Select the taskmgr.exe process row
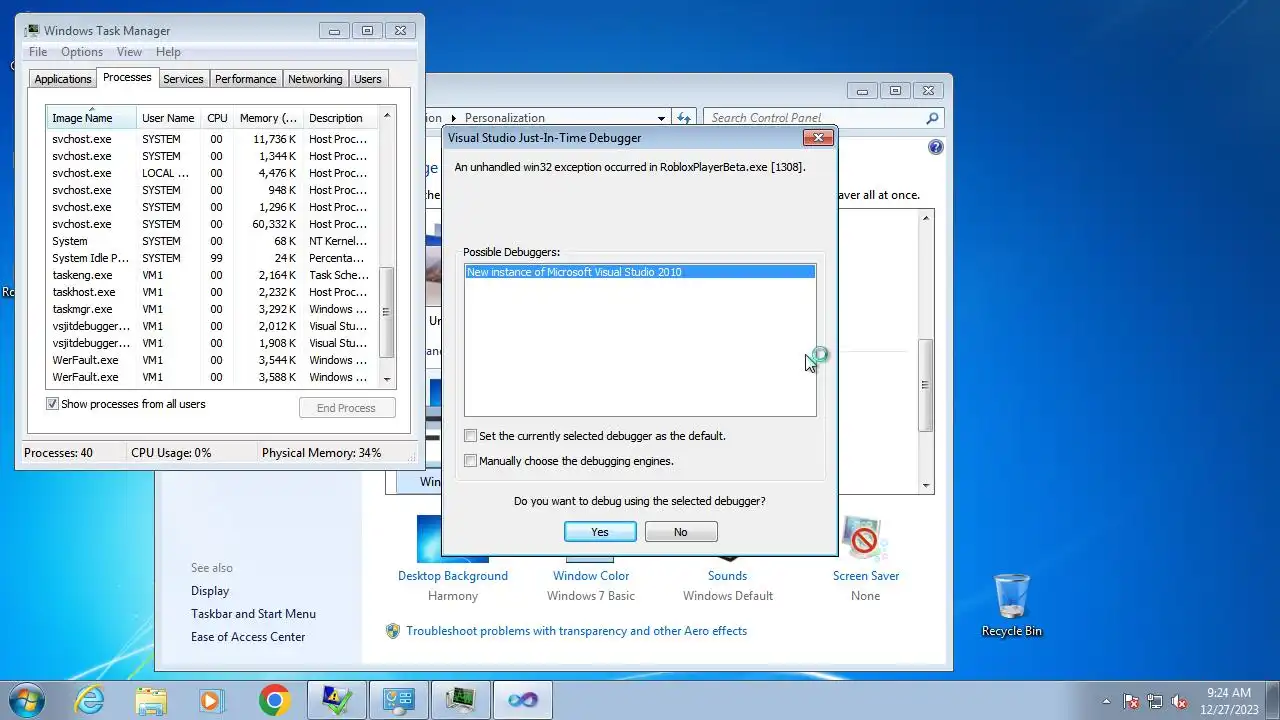The image size is (1280, 720). (212, 309)
